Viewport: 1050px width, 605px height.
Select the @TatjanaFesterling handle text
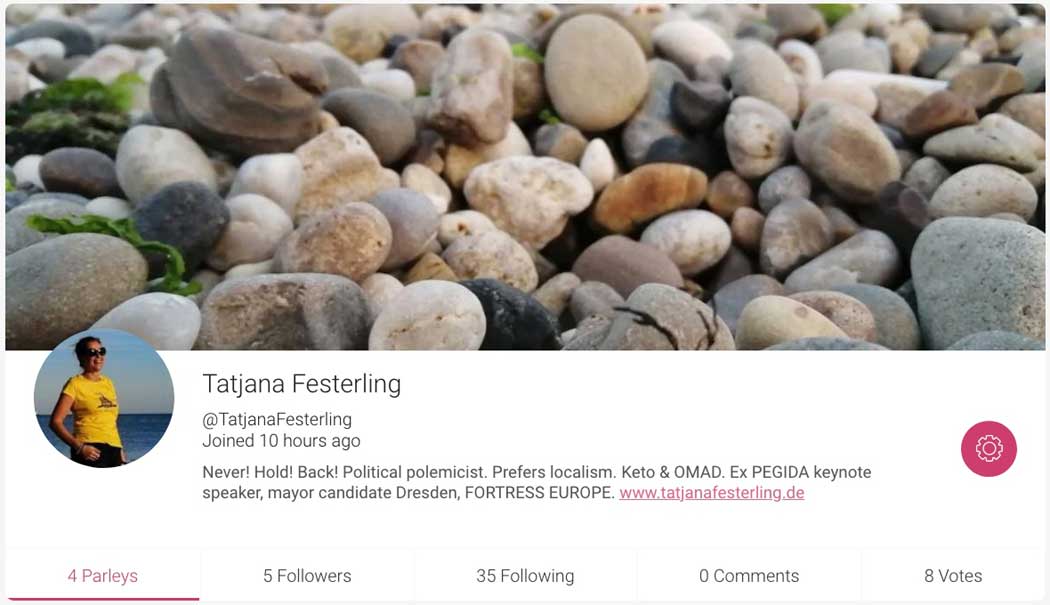pyautogui.click(x=277, y=419)
